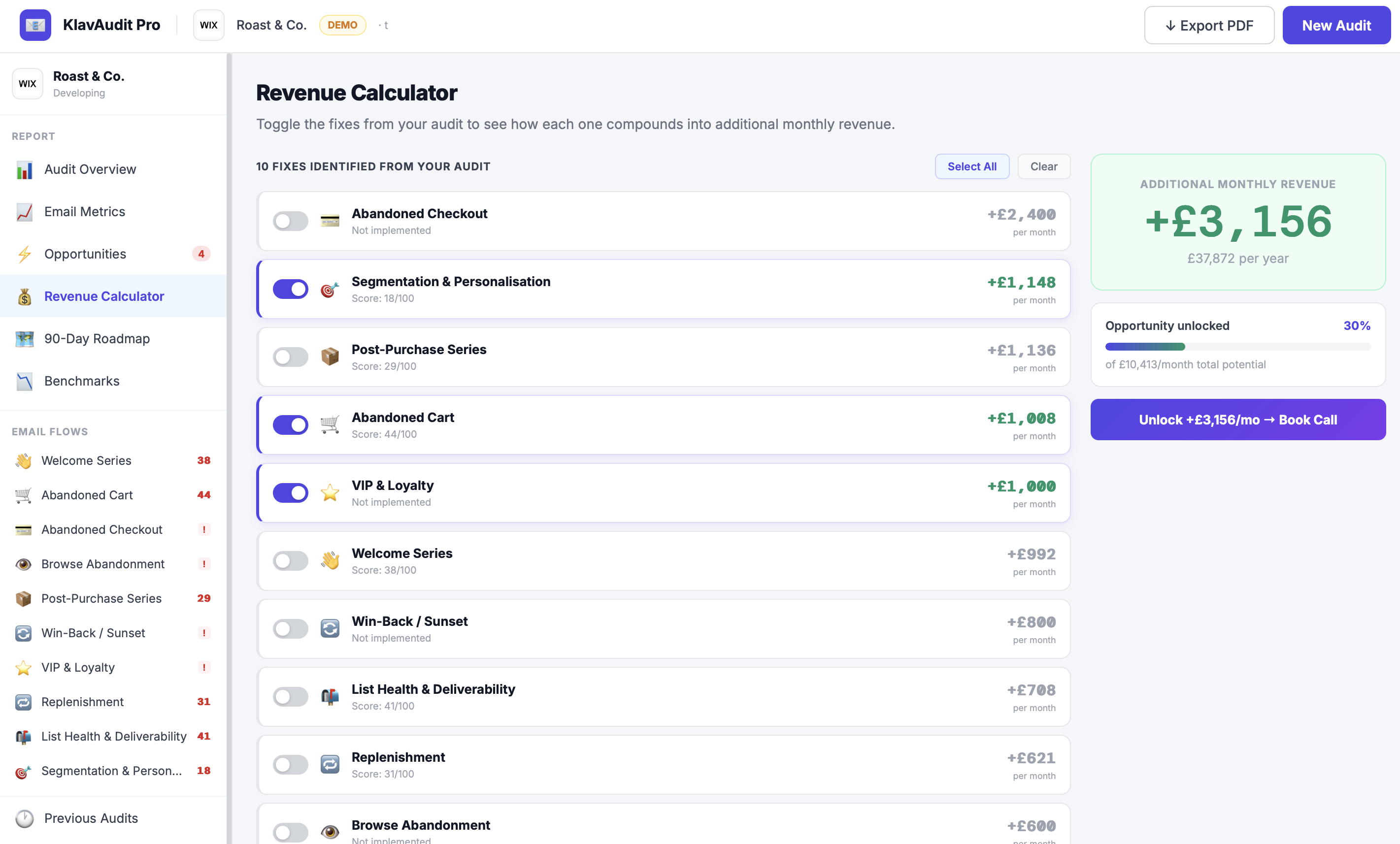
Task: Click the KlavAudit Pro logo icon
Action: pos(35,25)
